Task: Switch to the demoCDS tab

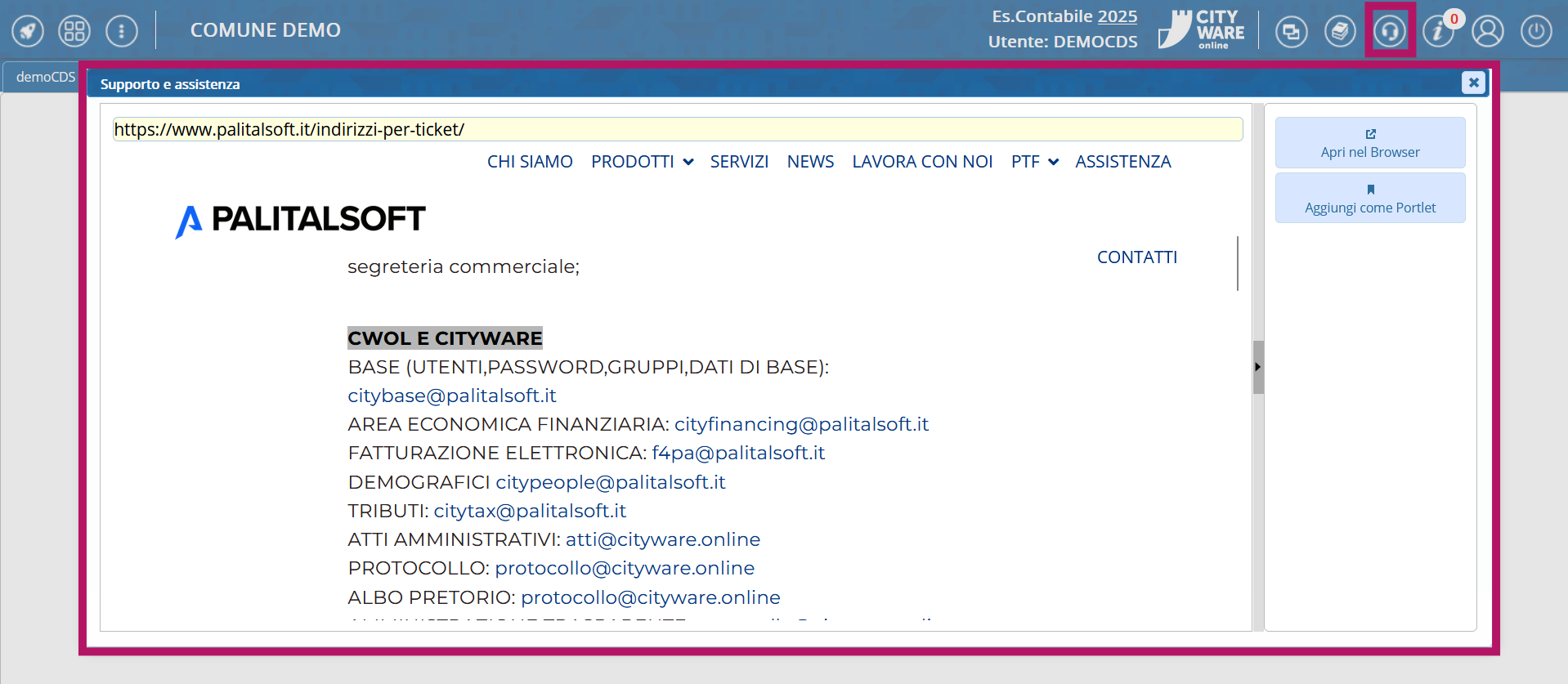Action: pos(45,77)
